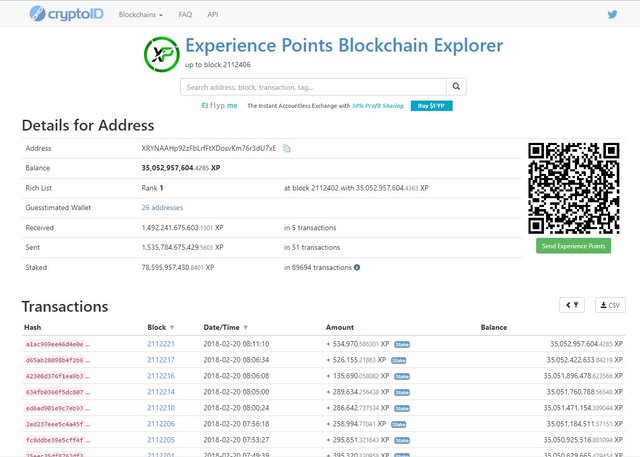Viewport: 640px width, 457px height.
Task: Open the Twitter bird icon
Action: click(x=612, y=15)
